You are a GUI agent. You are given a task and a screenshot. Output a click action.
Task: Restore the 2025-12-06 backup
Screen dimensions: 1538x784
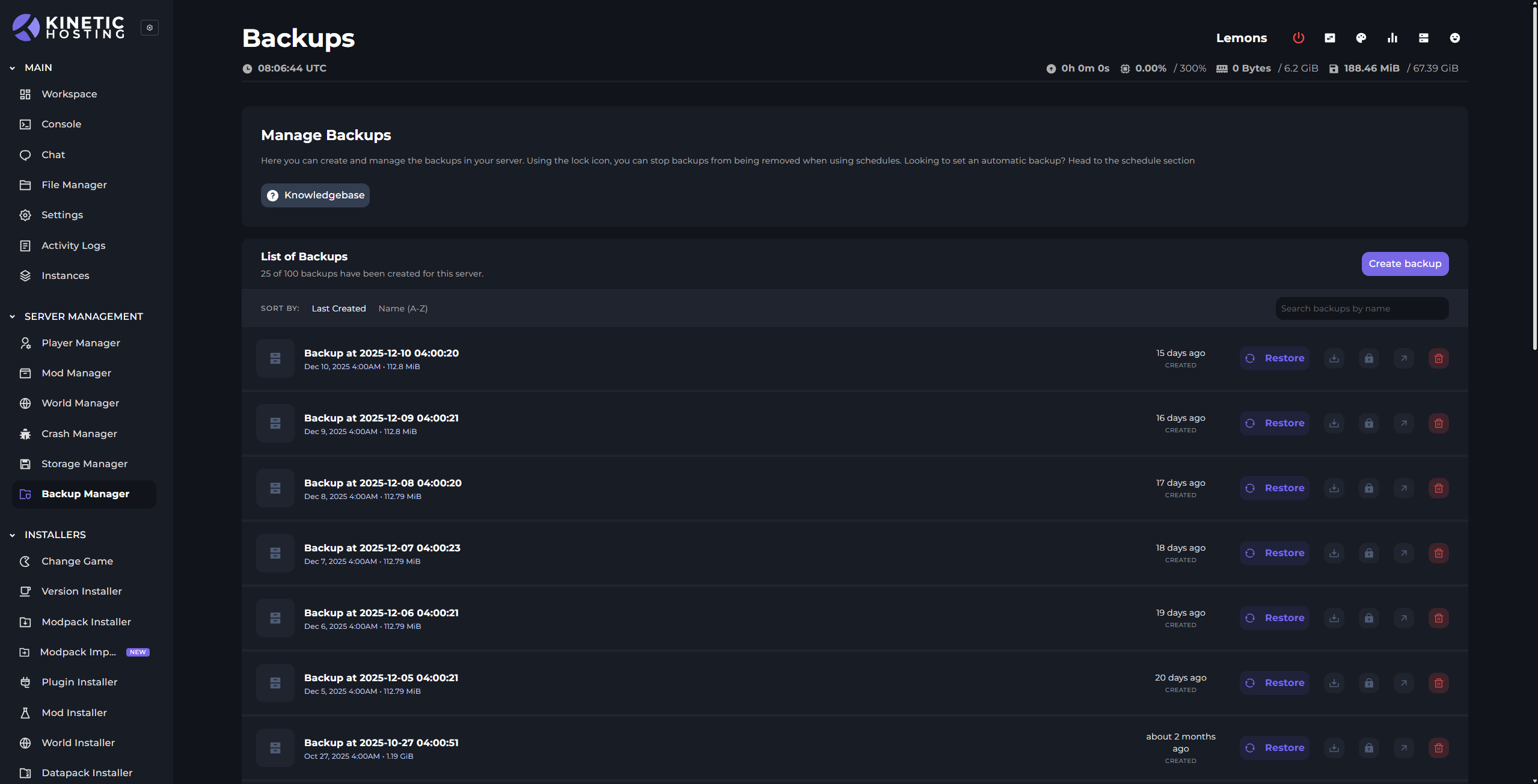tap(1274, 618)
